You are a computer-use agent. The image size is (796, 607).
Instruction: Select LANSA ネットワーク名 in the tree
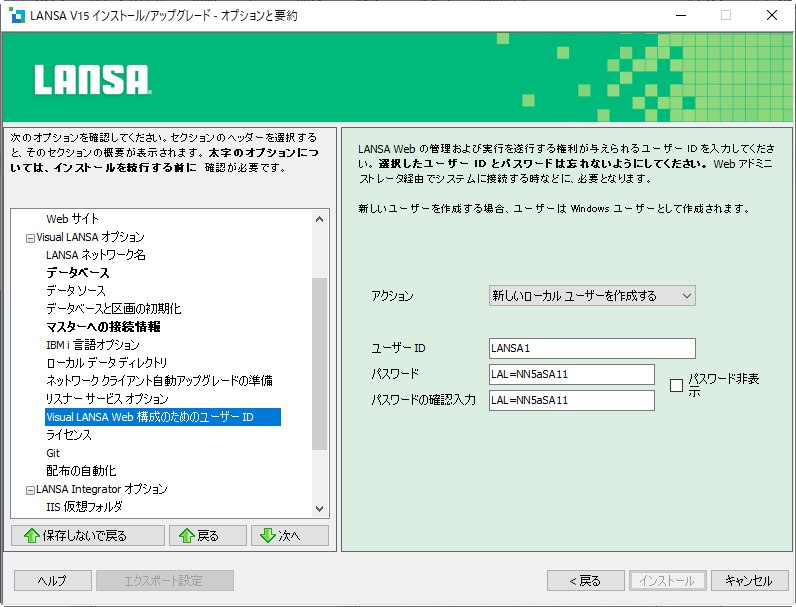[96, 255]
